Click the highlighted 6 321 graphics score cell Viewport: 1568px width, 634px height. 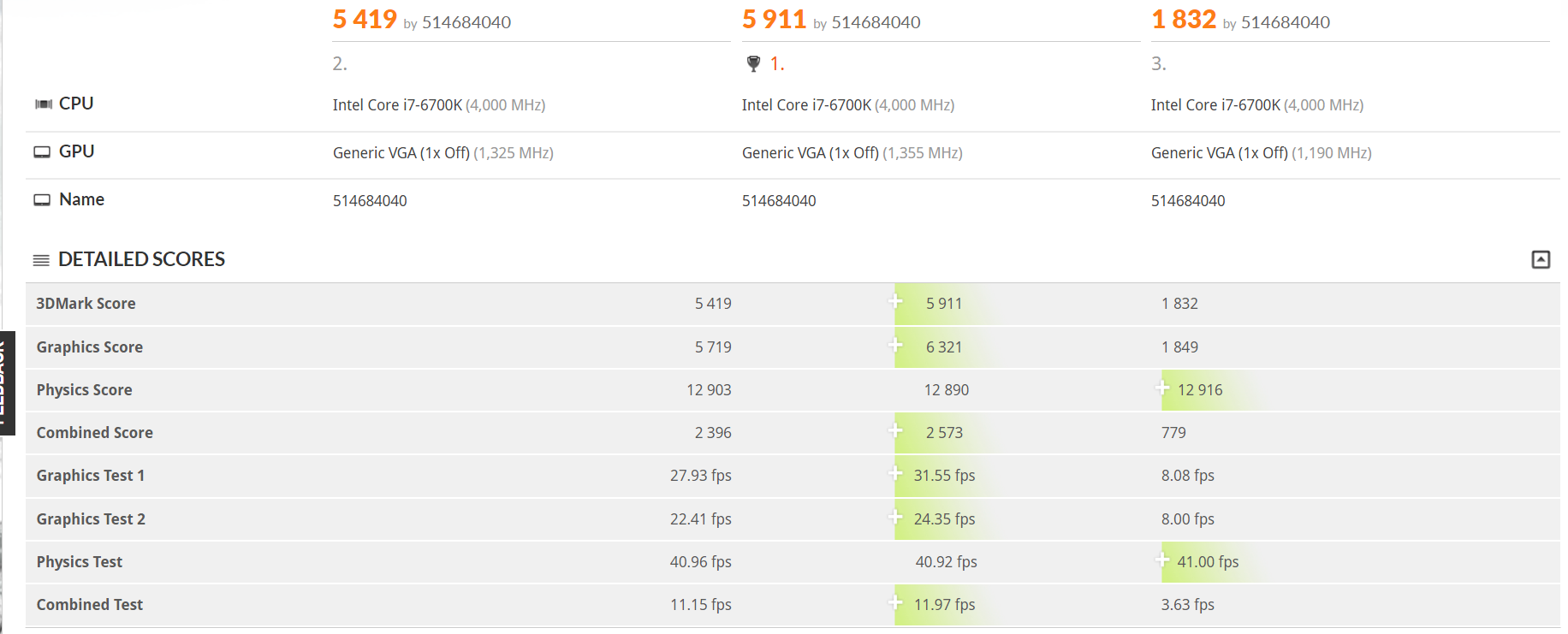click(944, 347)
